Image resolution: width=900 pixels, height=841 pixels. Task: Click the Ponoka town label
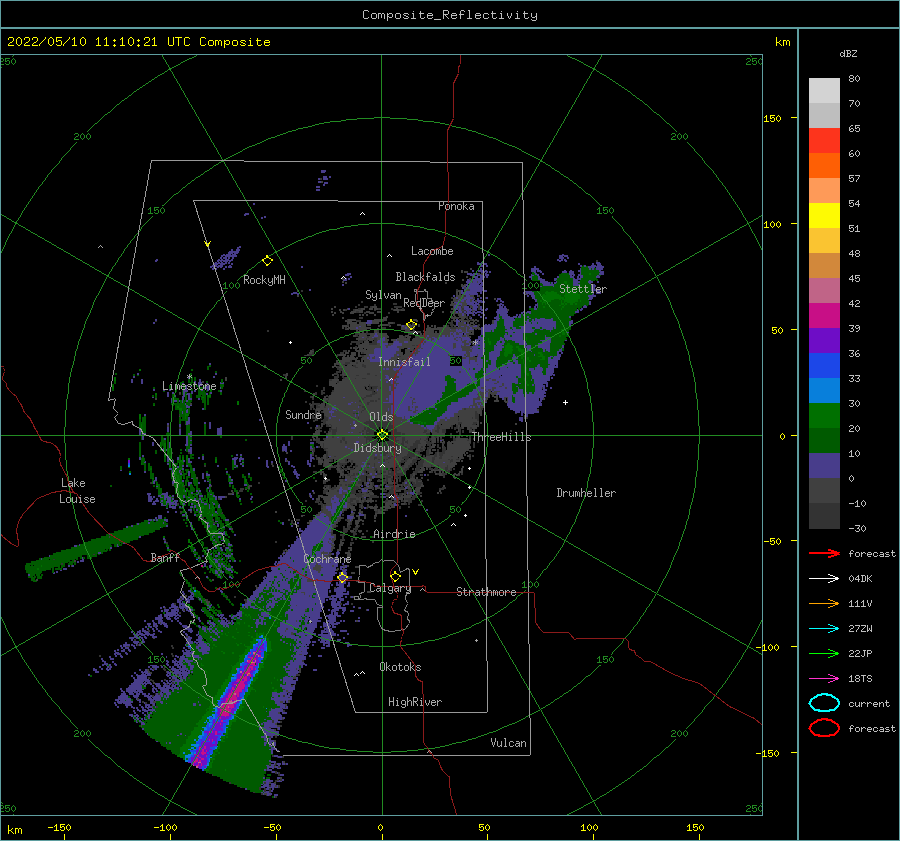[x=456, y=206]
